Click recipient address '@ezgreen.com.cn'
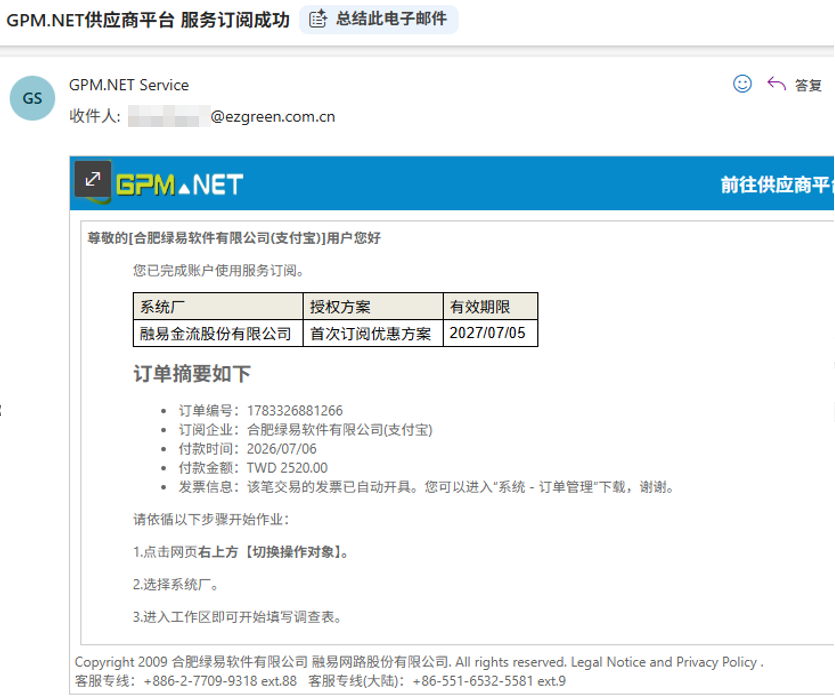This screenshot has height=698, width=835. (273, 117)
